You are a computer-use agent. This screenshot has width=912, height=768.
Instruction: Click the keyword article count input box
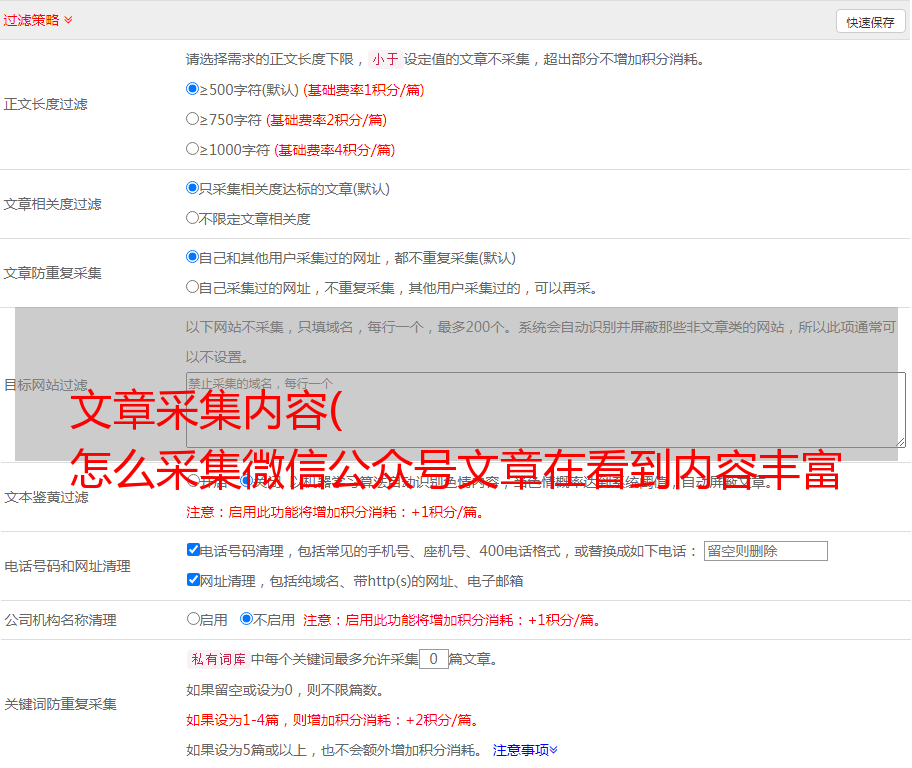[x=433, y=660]
